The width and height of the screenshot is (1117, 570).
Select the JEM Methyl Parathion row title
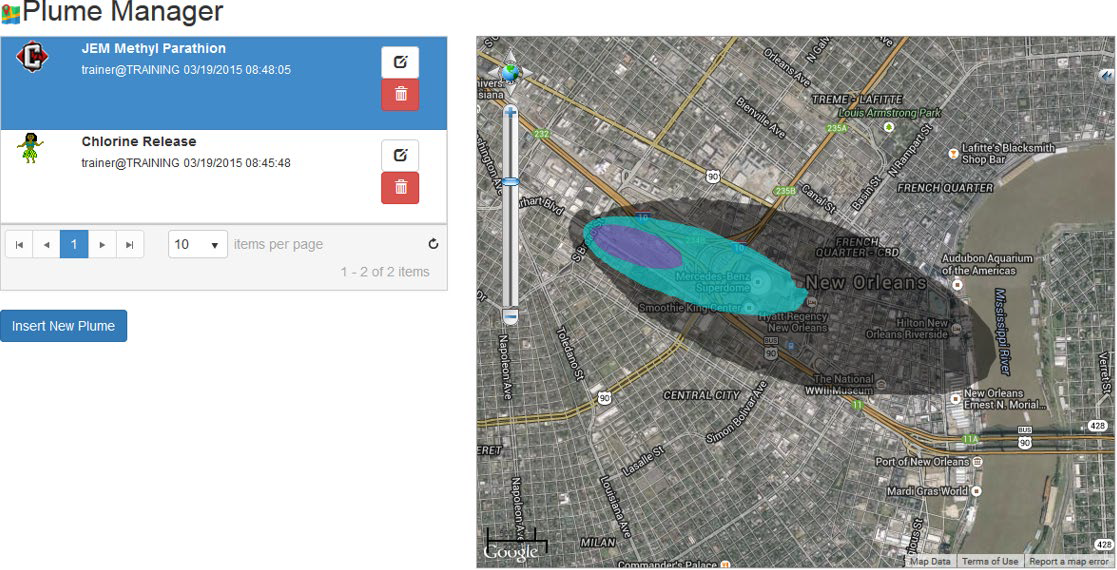pos(154,48)
